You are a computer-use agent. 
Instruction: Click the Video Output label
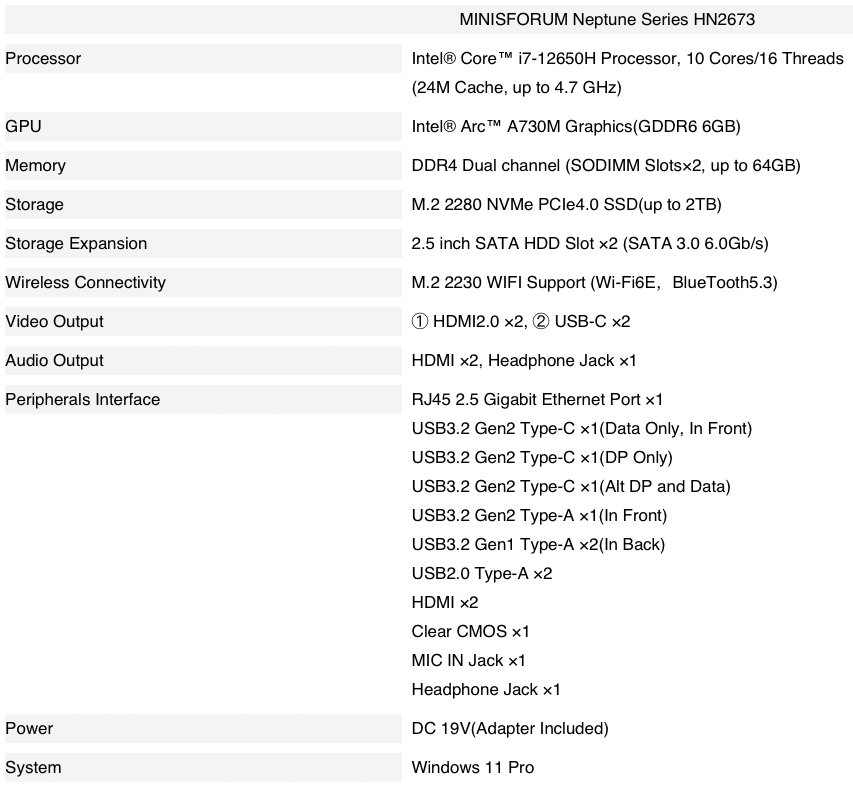coord(54,322)
